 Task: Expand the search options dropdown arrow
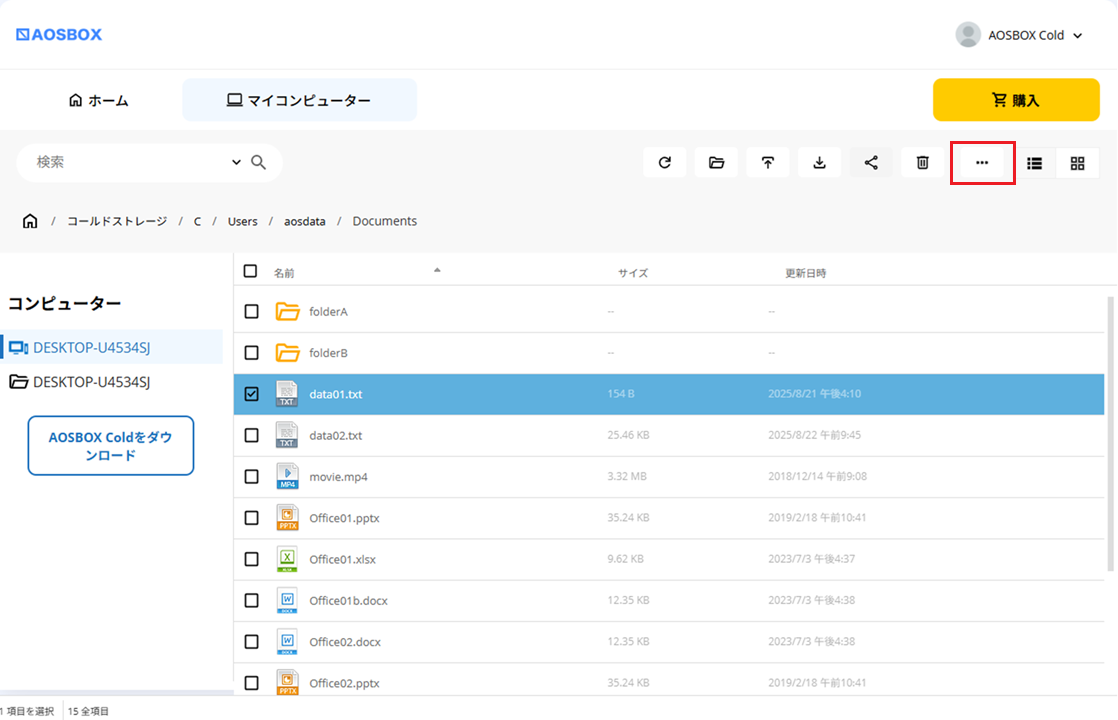237,162
